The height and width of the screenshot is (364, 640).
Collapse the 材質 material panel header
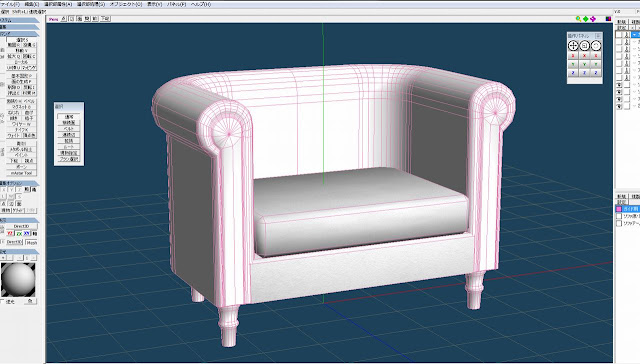[x=20, y=252]
